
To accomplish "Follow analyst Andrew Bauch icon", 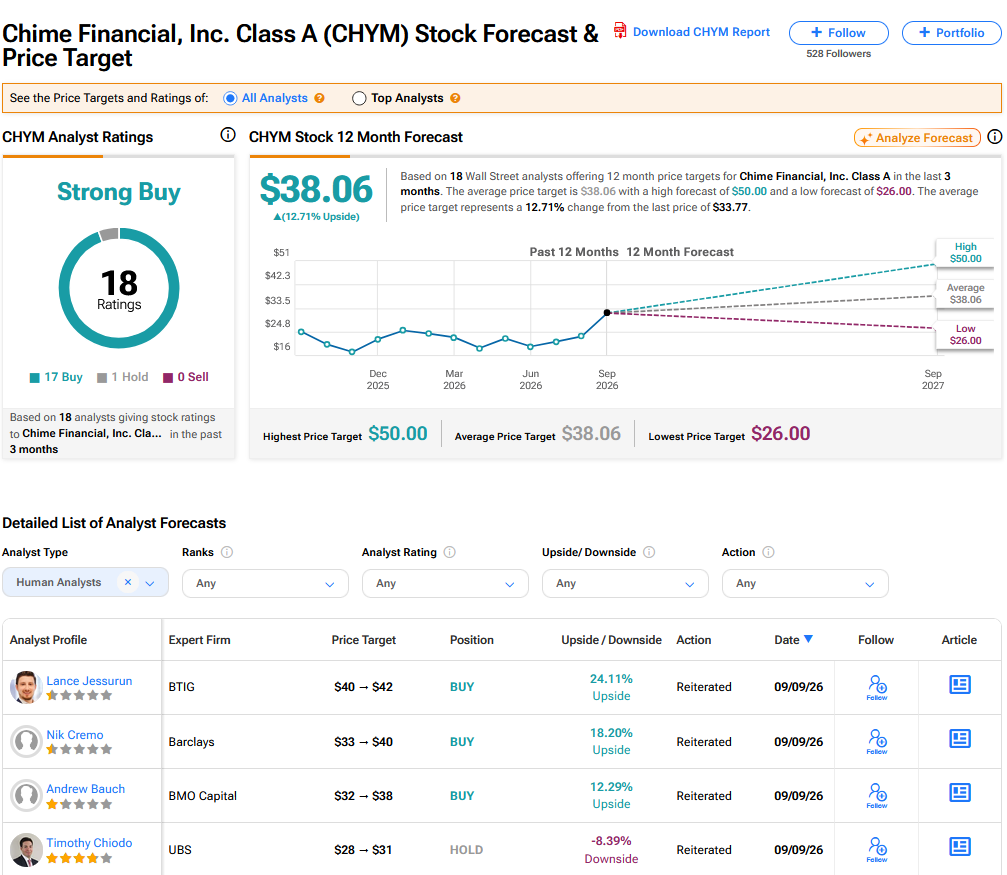I will pos(877,795).
